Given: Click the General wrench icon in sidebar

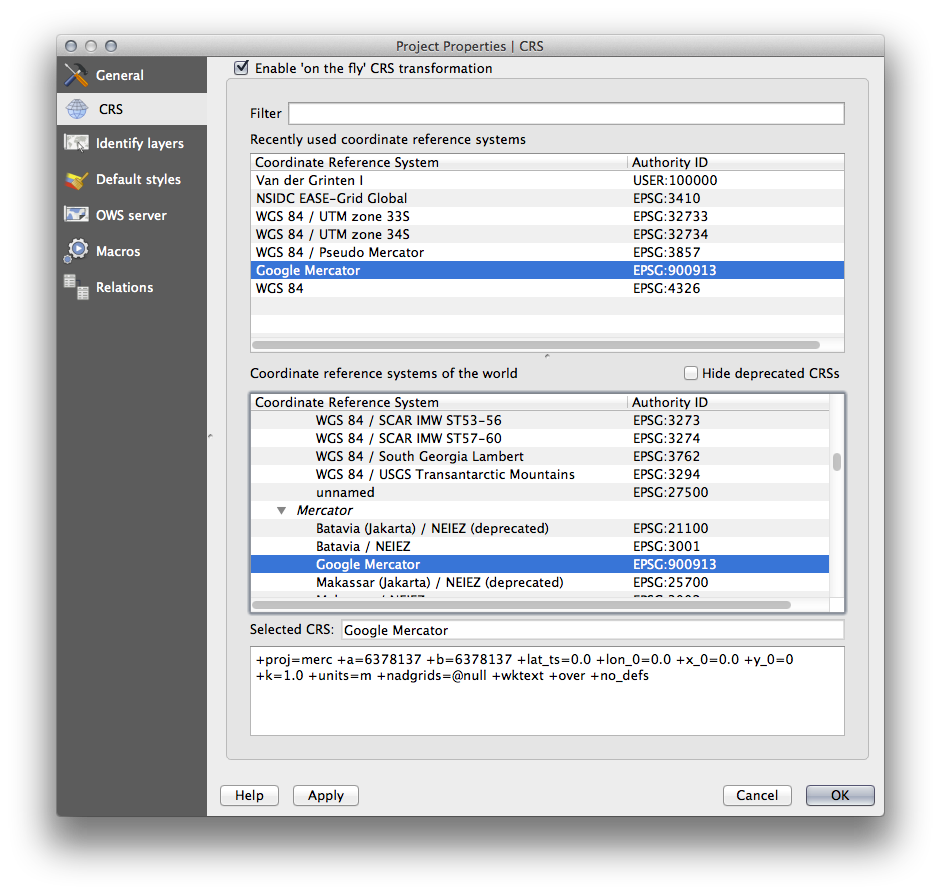Looking at the screenshot, I should 77,75.
